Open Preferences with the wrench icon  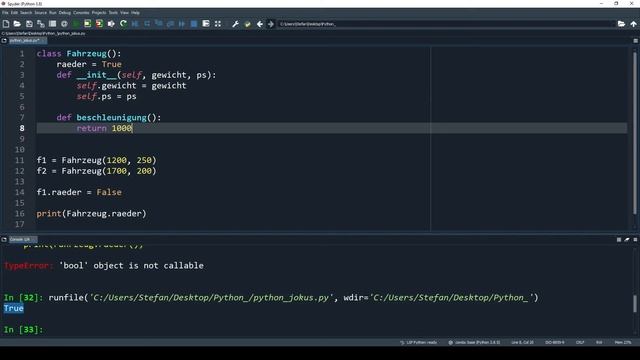tap(236, 24)
